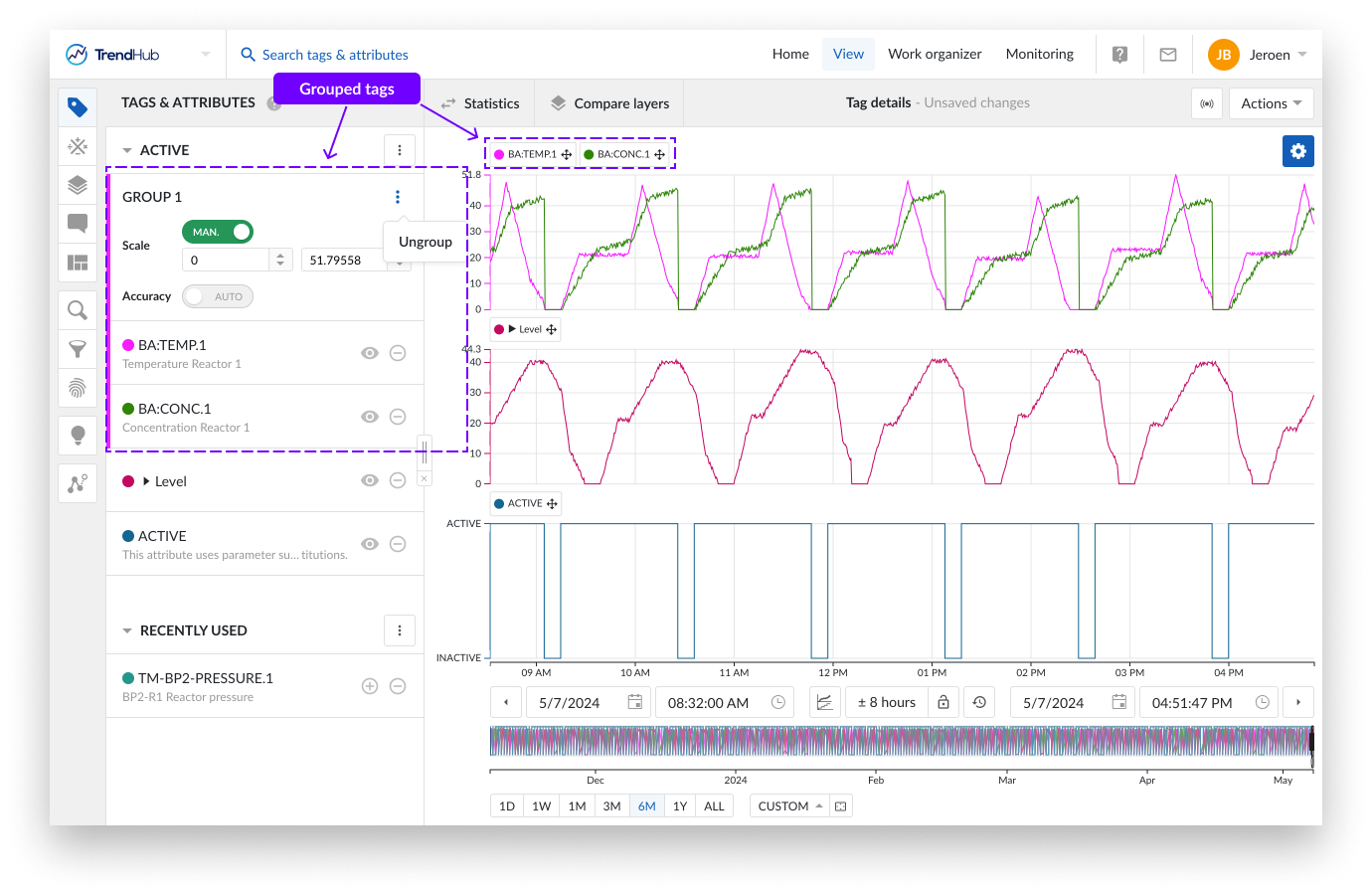1372x895 pixels.
Task: Toggle the MAN. scale switch
Action: tap(218, 232)
